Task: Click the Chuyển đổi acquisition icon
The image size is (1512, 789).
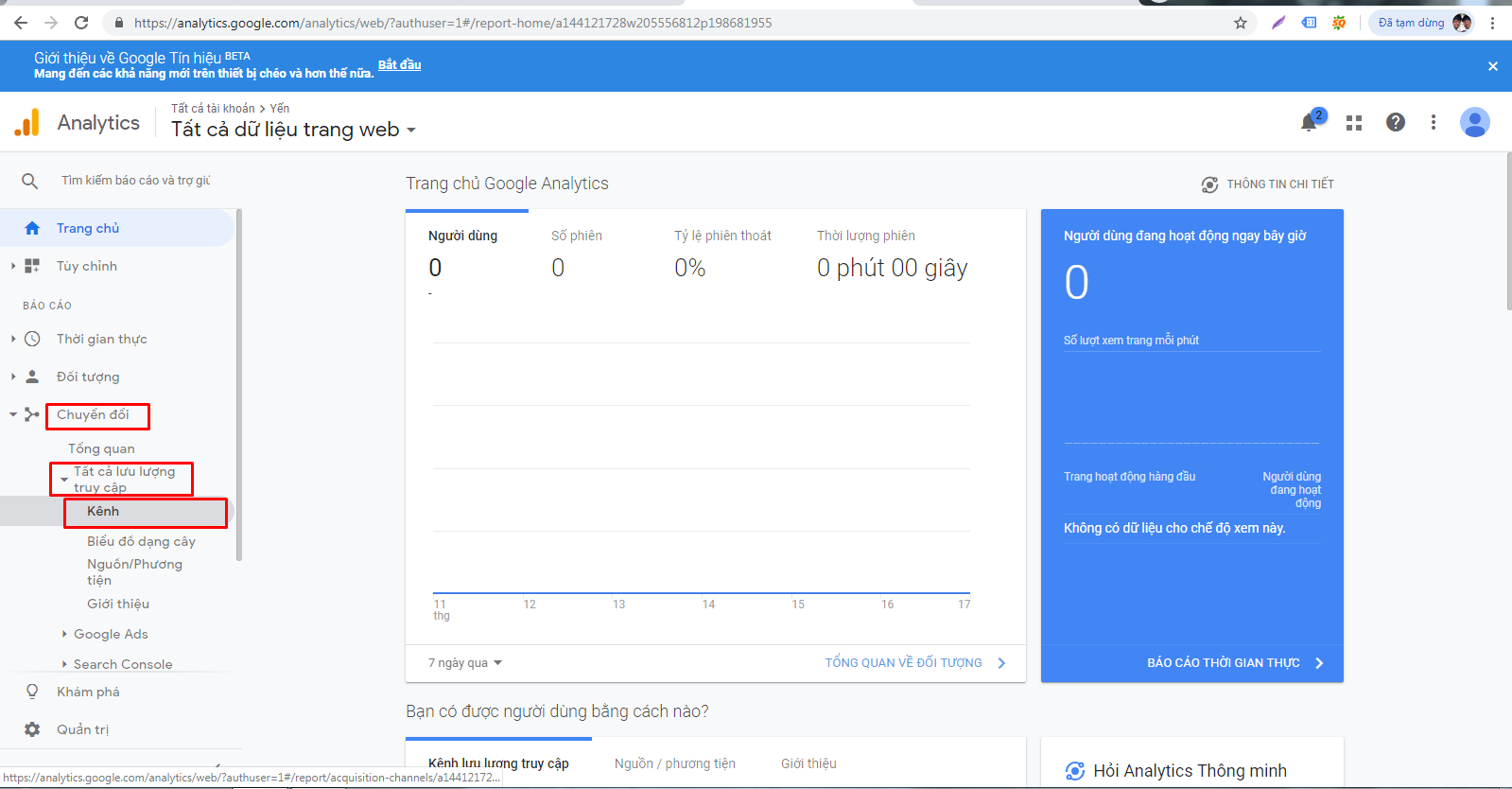Action: [x=32, y=414]
